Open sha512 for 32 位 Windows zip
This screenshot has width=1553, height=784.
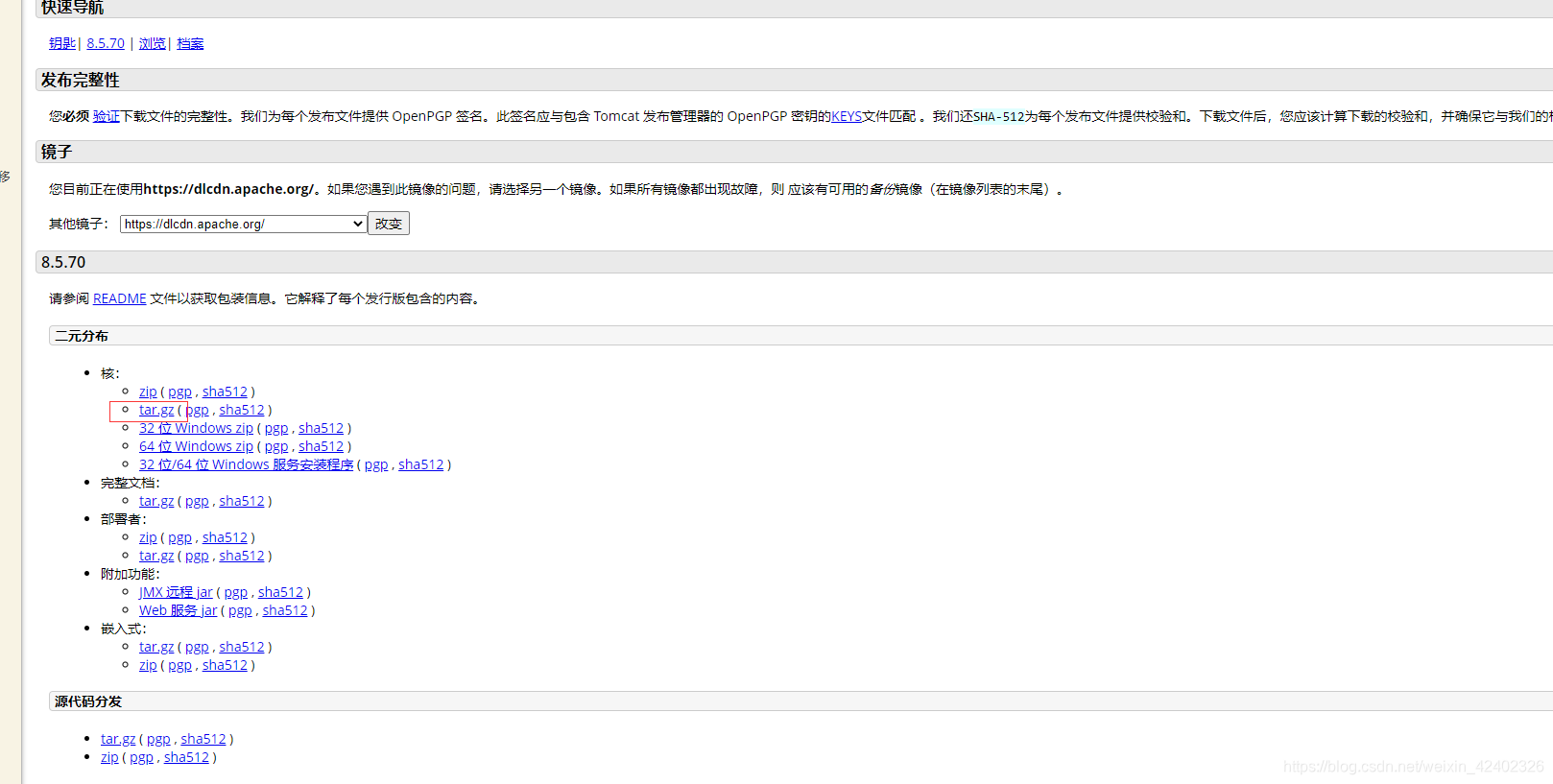(x=321, y=428)
